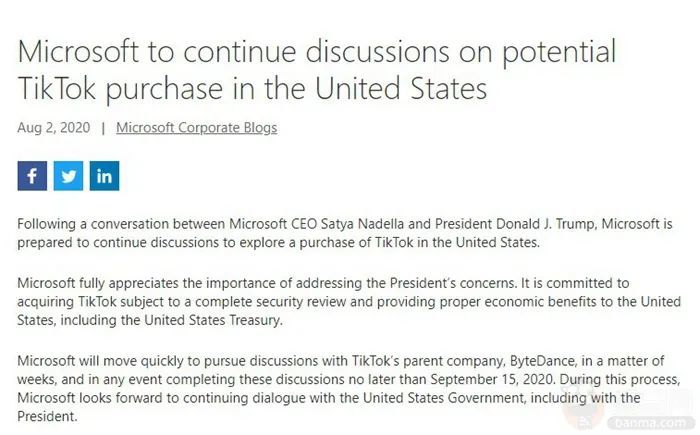Click the separator bar after the date

103,128
